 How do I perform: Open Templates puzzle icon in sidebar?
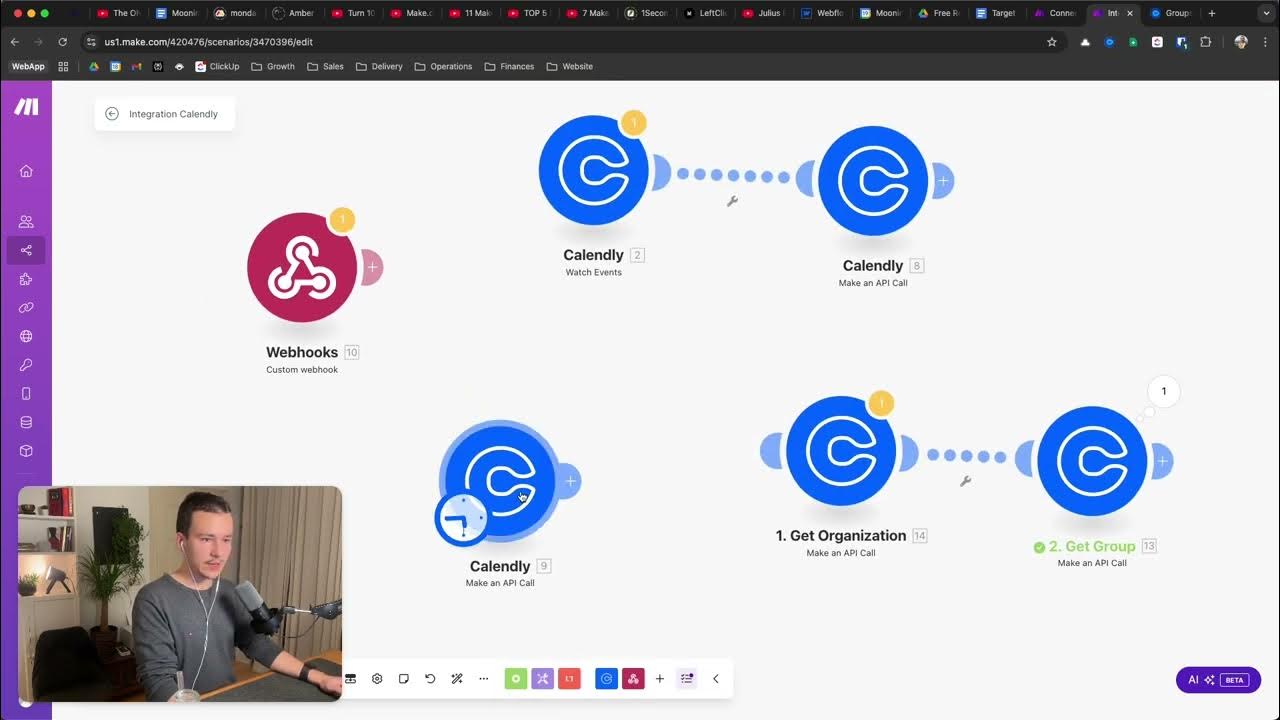coord(26,279)
